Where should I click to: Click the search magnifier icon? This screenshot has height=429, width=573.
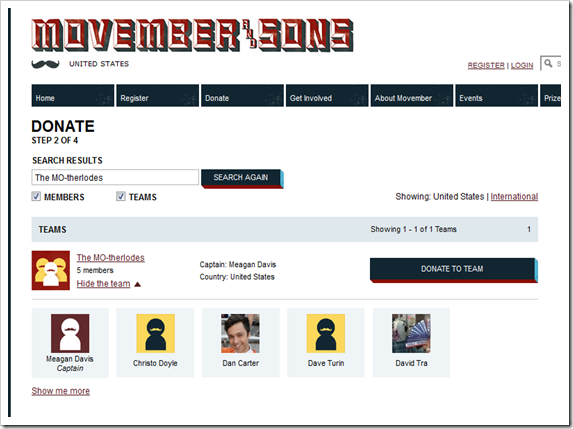[548, 63]
